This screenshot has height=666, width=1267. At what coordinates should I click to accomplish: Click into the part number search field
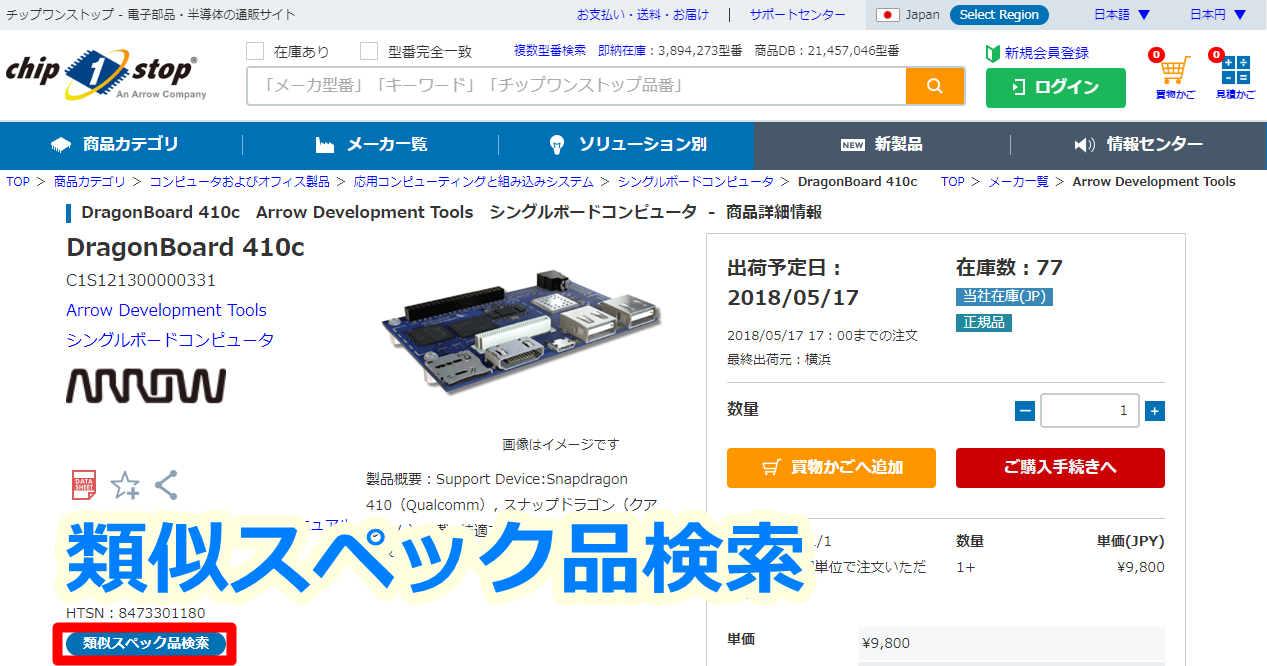577,86
